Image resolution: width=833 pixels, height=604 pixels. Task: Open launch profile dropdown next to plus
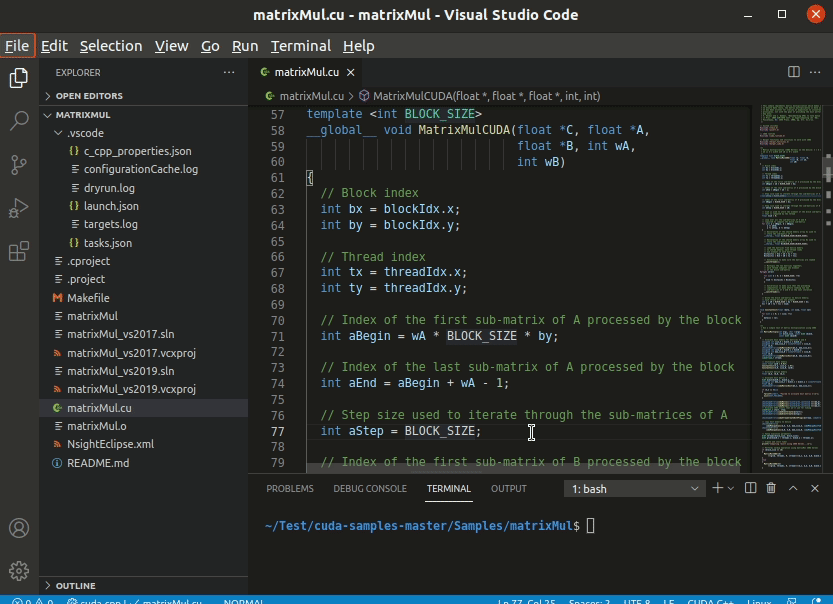[x=731, y=488]
